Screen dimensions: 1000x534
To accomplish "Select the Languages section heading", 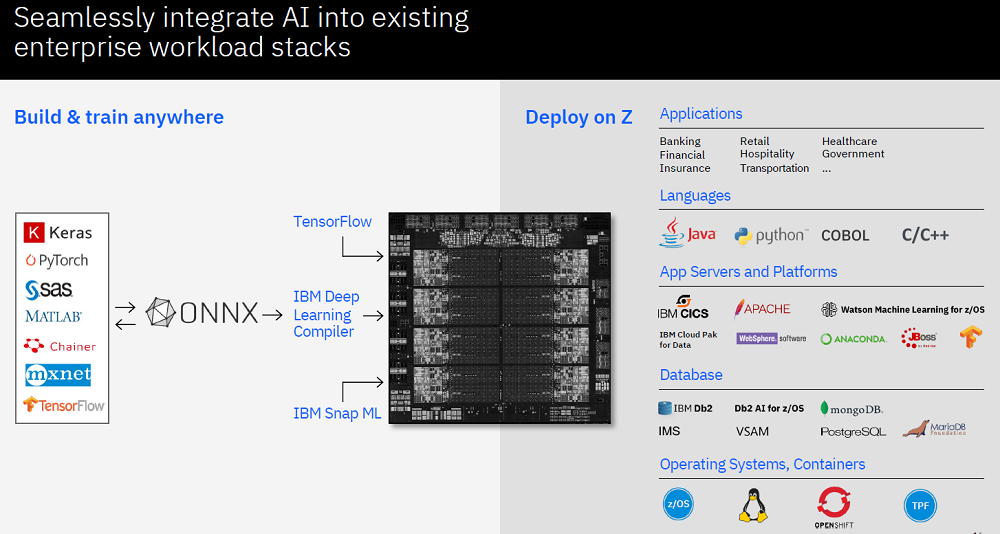I will point(695,195).
